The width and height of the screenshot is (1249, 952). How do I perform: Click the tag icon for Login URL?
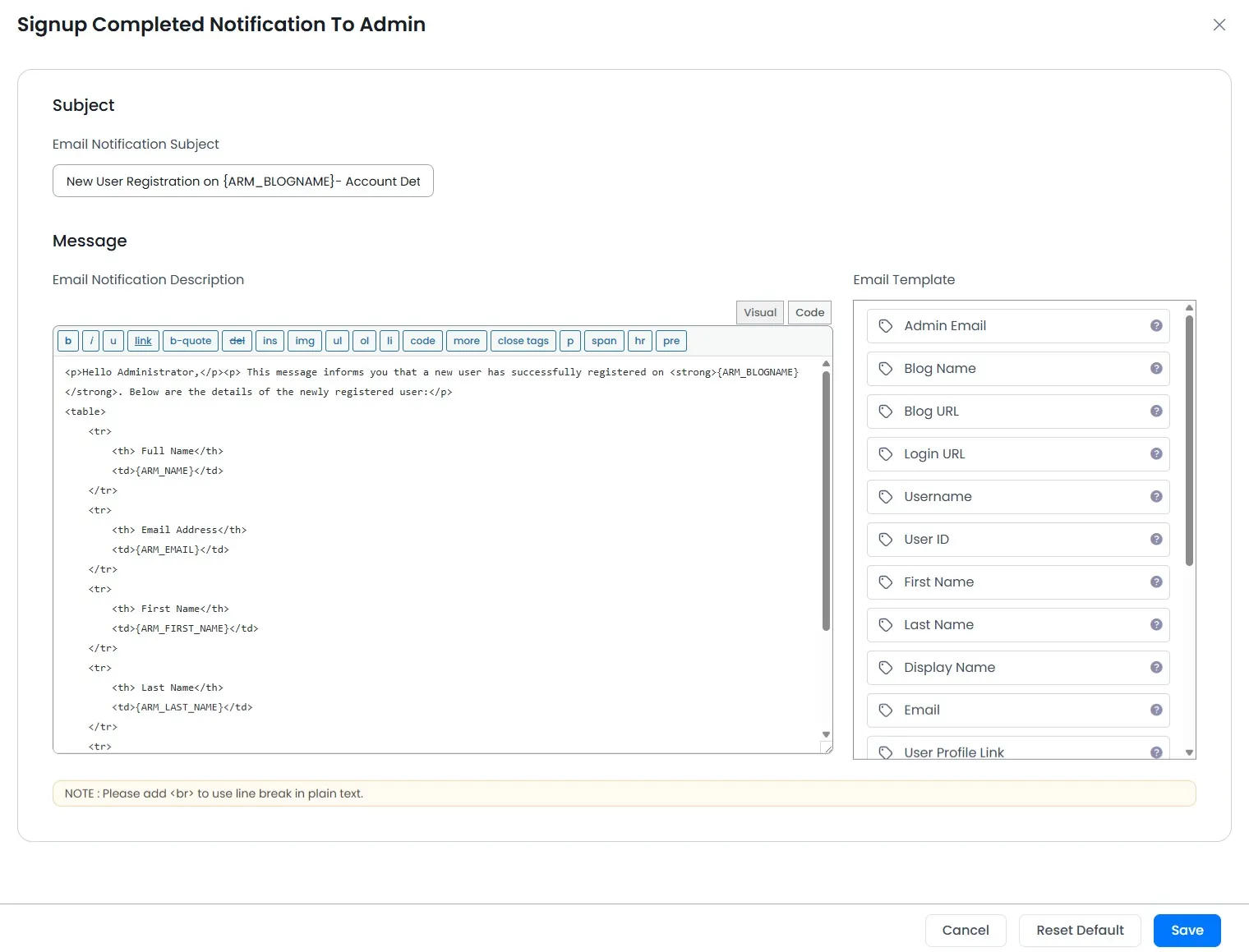pos(886,454)
